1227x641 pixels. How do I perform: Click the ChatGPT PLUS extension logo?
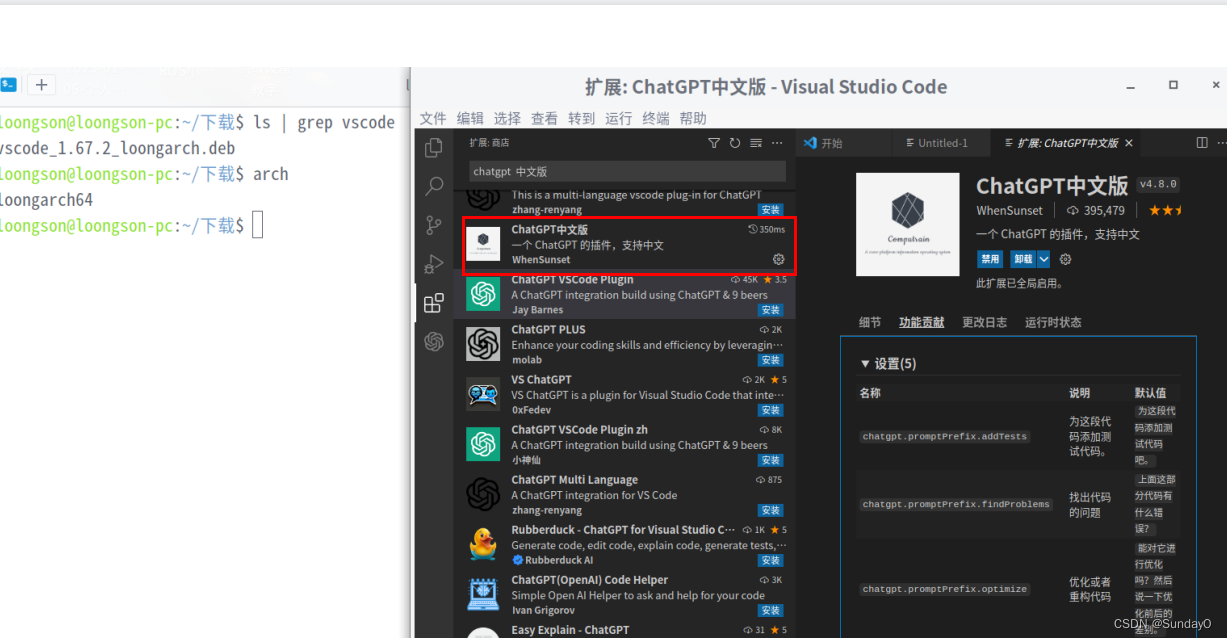(483, 344)
